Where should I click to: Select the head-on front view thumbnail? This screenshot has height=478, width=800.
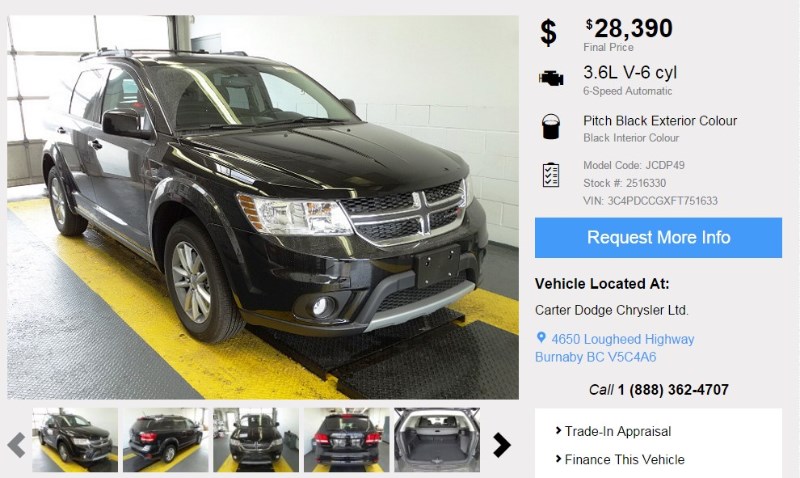(256, 440)
